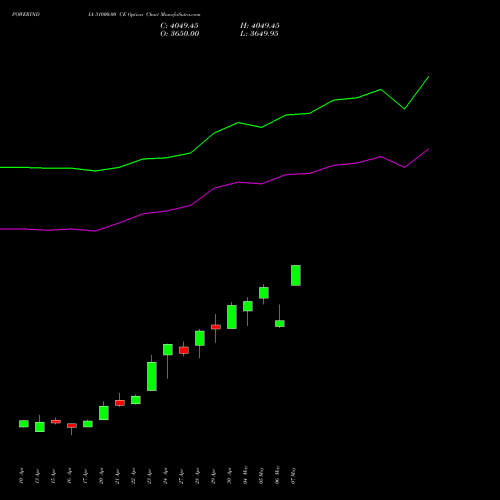Image resolution: width=500 pixels, height=500 pixels.
Task: Select the tall green candle for 23 Apr
Action: [x=152, y=376]
